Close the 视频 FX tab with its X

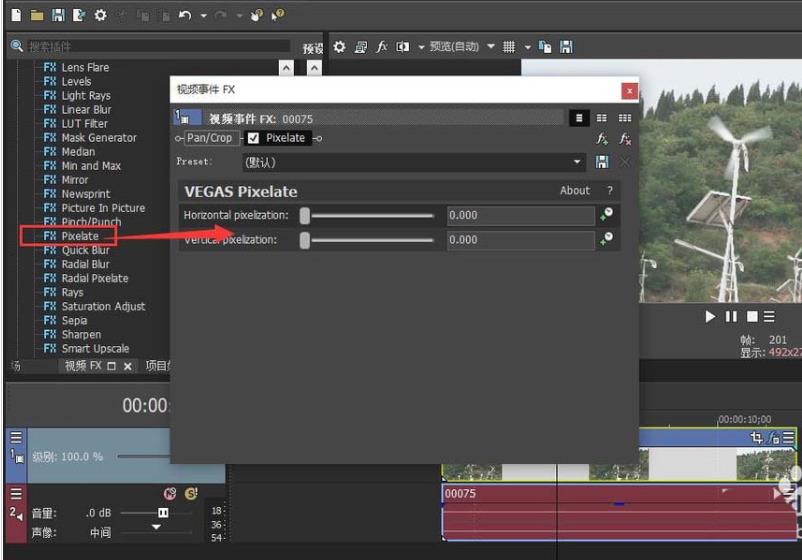[128, 366]
